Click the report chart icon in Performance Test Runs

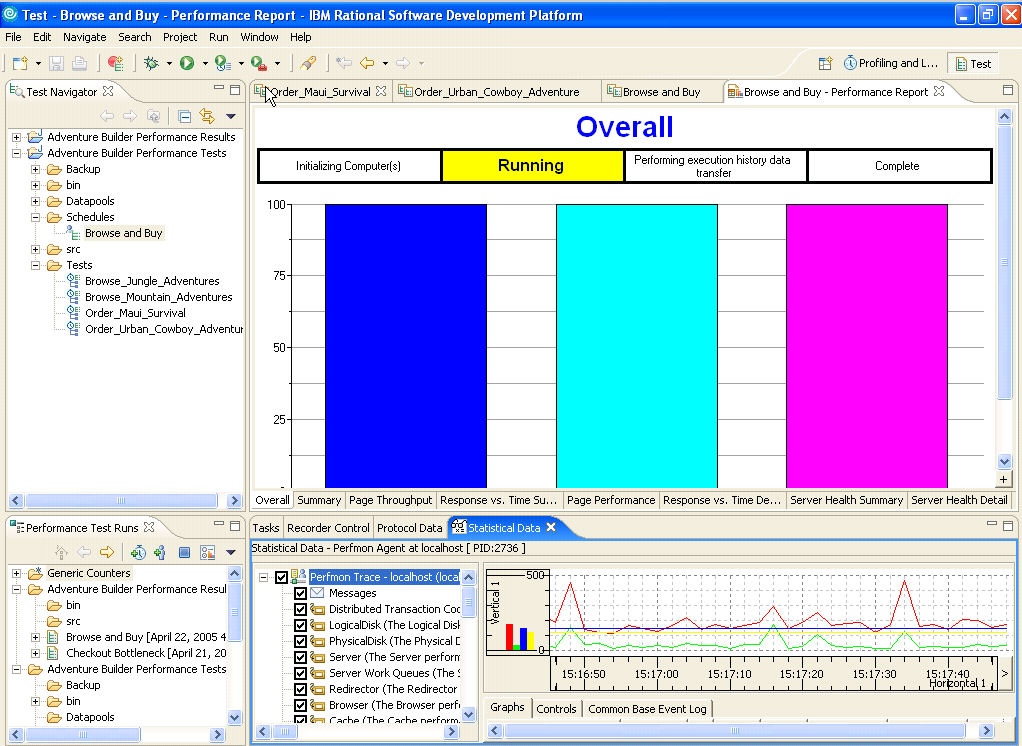pyautogui.click(x=207, y=552)
